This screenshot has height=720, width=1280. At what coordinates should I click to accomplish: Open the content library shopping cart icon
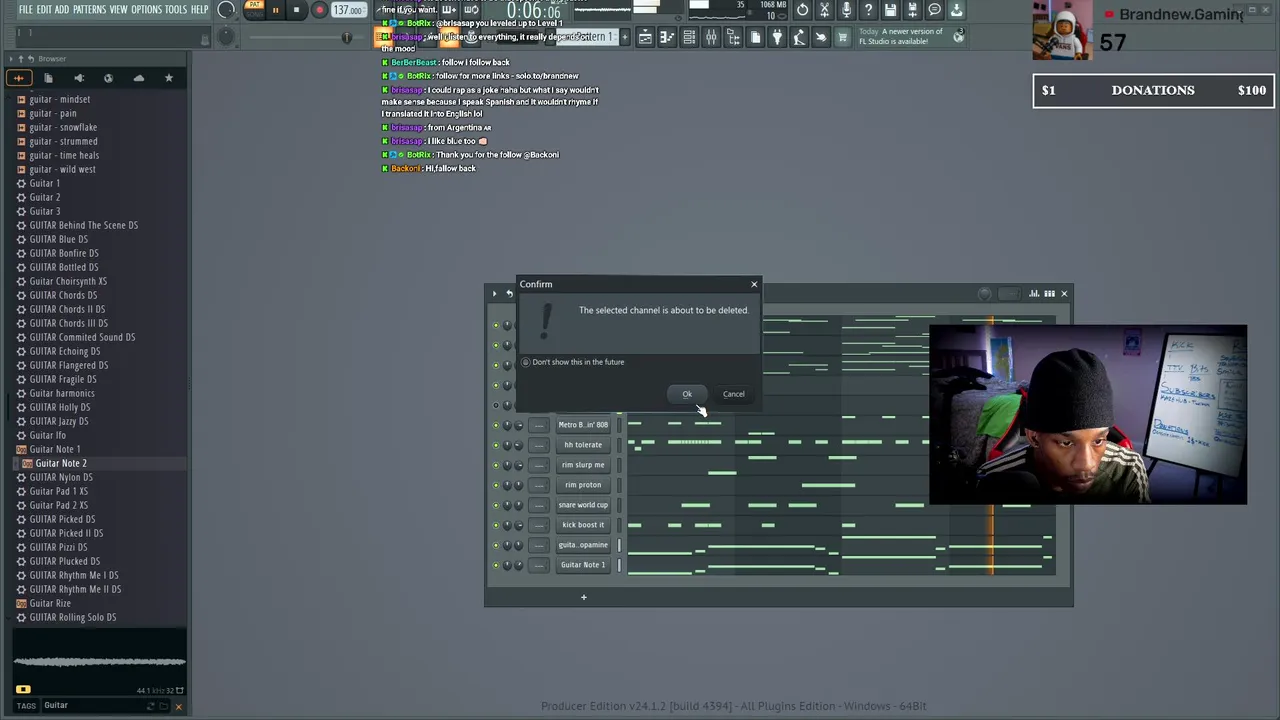842,38
